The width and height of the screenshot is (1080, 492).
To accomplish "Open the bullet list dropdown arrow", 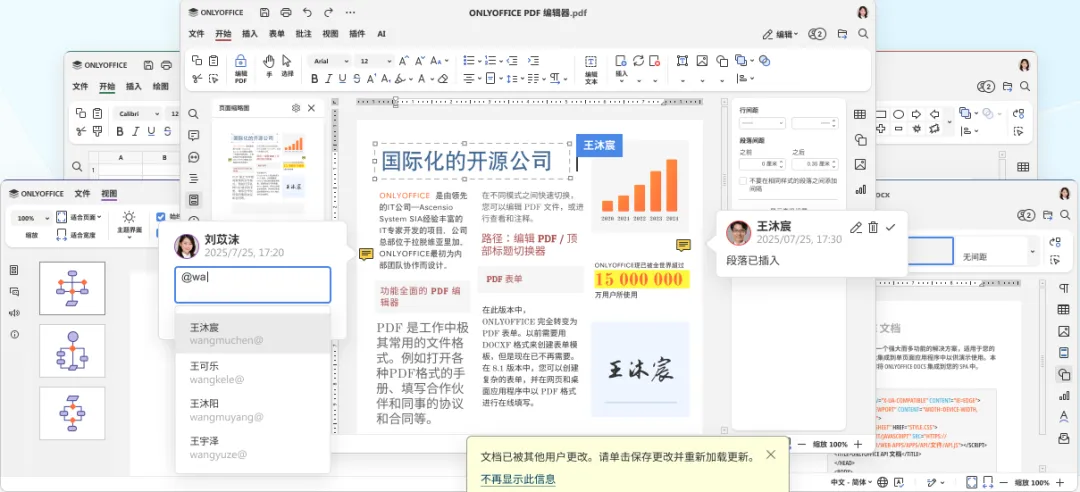I will 479,61.
